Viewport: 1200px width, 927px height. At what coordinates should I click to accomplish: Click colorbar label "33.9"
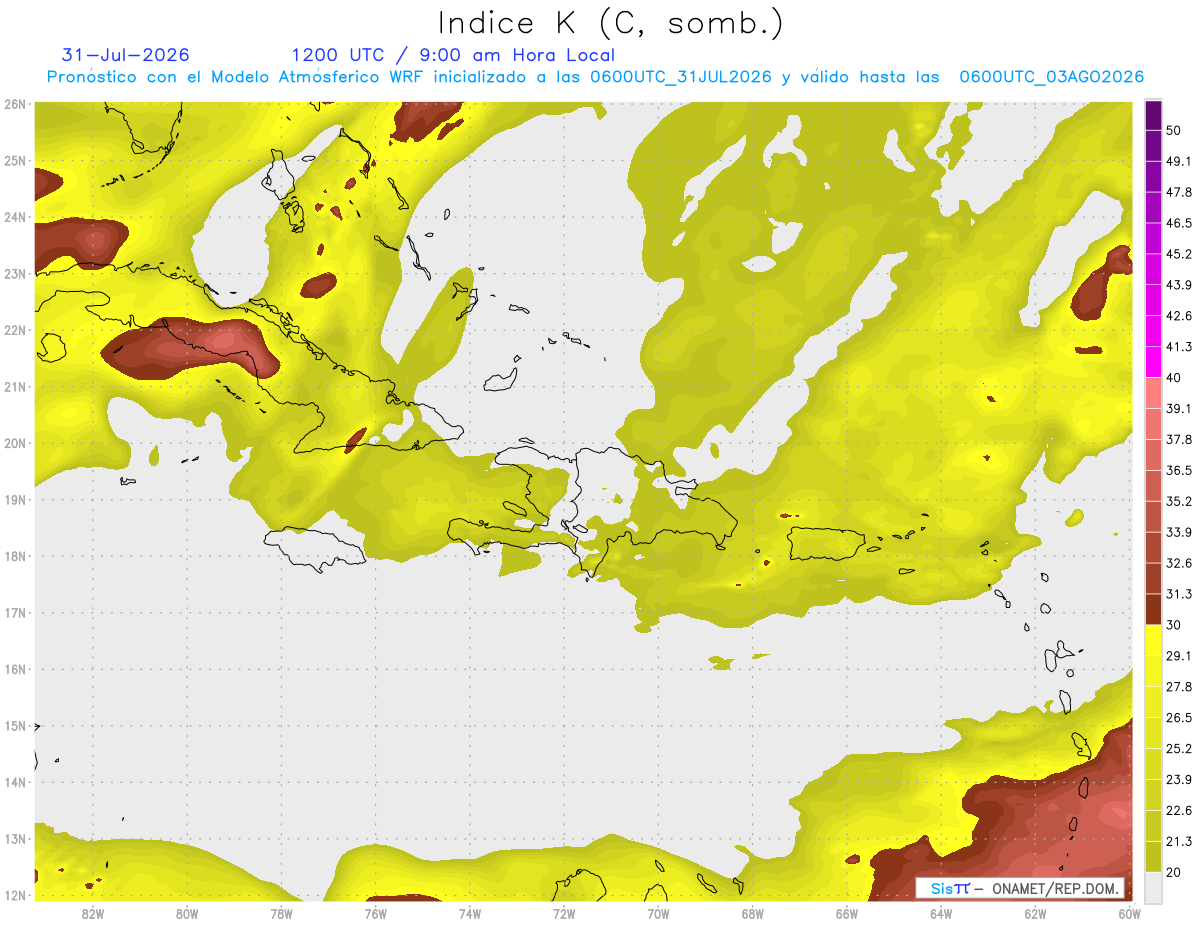coord(1179,532)
